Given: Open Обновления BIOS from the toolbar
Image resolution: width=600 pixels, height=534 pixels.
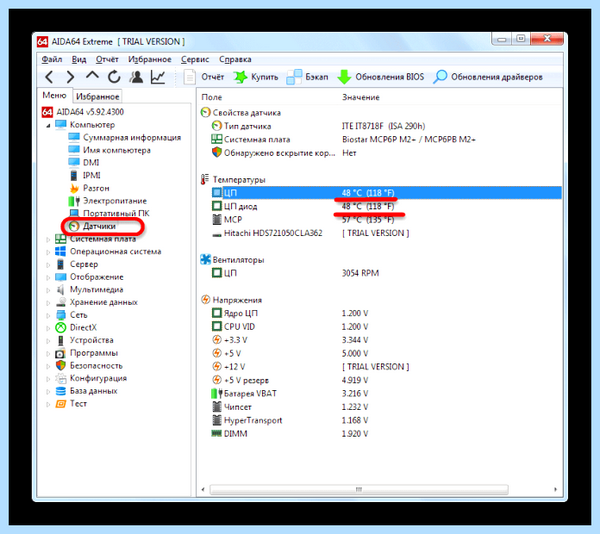Looking at the screenshot, I should (x=381, y=77).
